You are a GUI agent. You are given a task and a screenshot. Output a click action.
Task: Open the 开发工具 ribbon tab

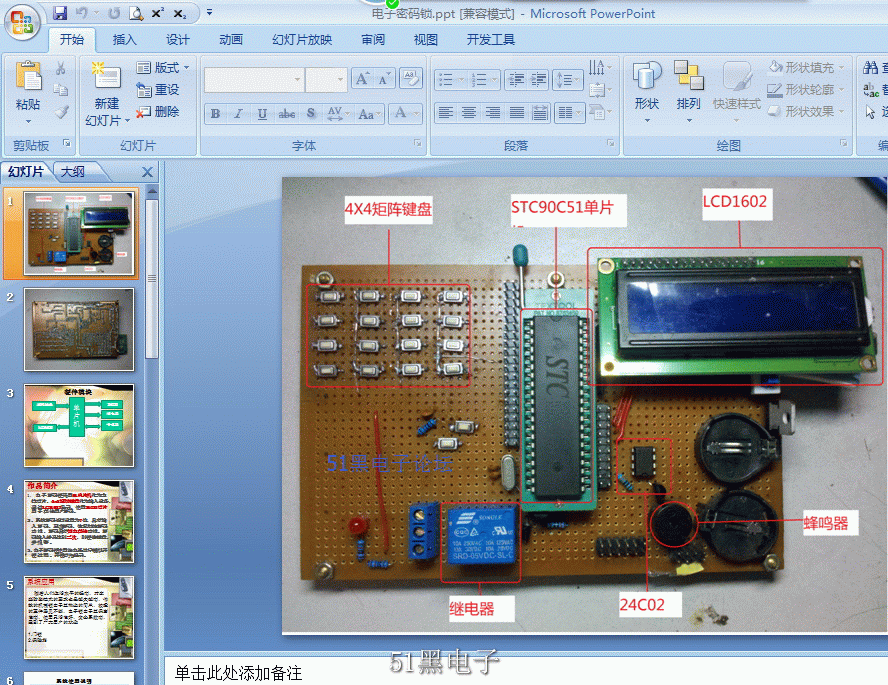coord(490,40)
